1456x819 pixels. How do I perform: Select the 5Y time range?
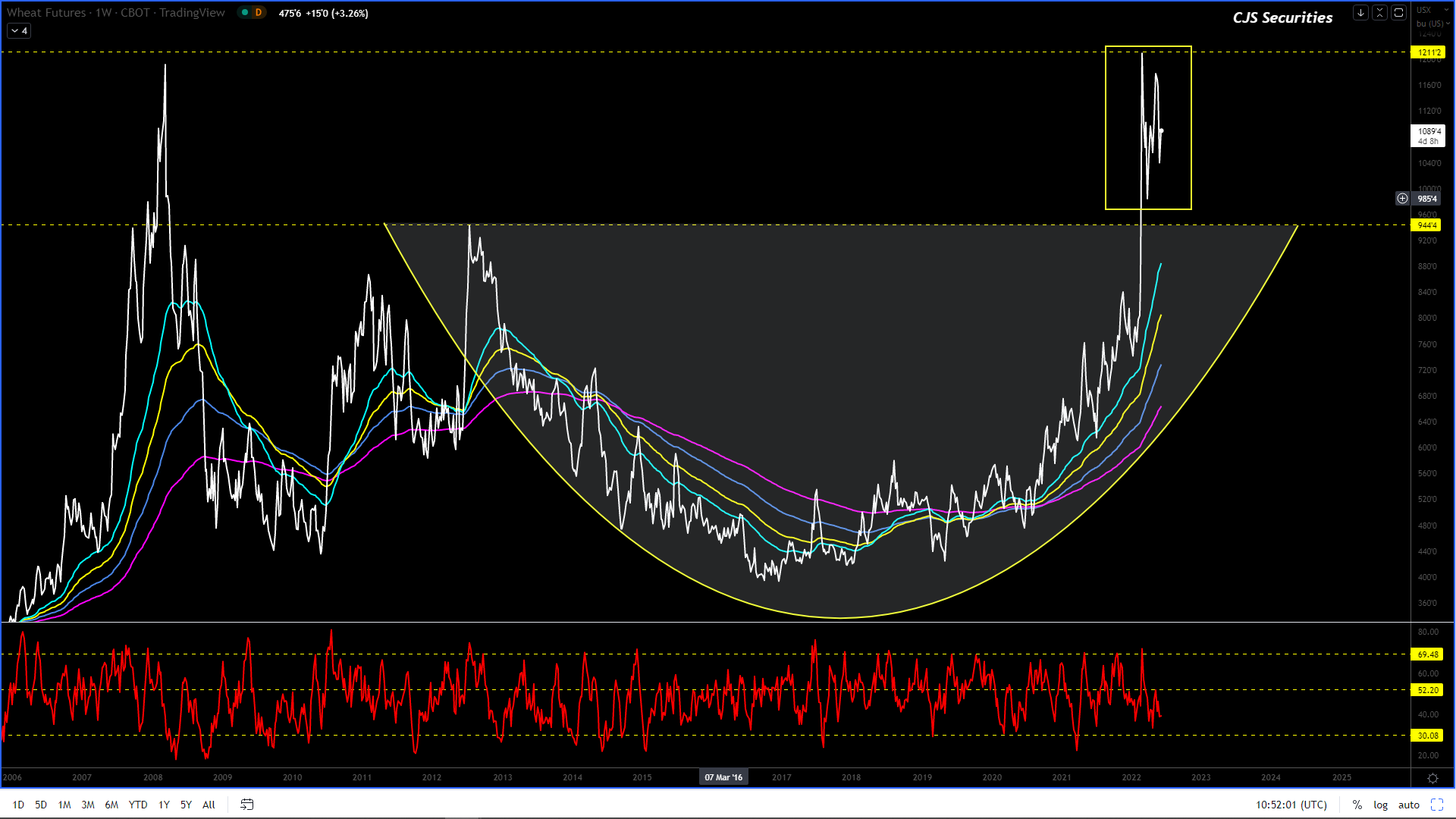[186, 805]
